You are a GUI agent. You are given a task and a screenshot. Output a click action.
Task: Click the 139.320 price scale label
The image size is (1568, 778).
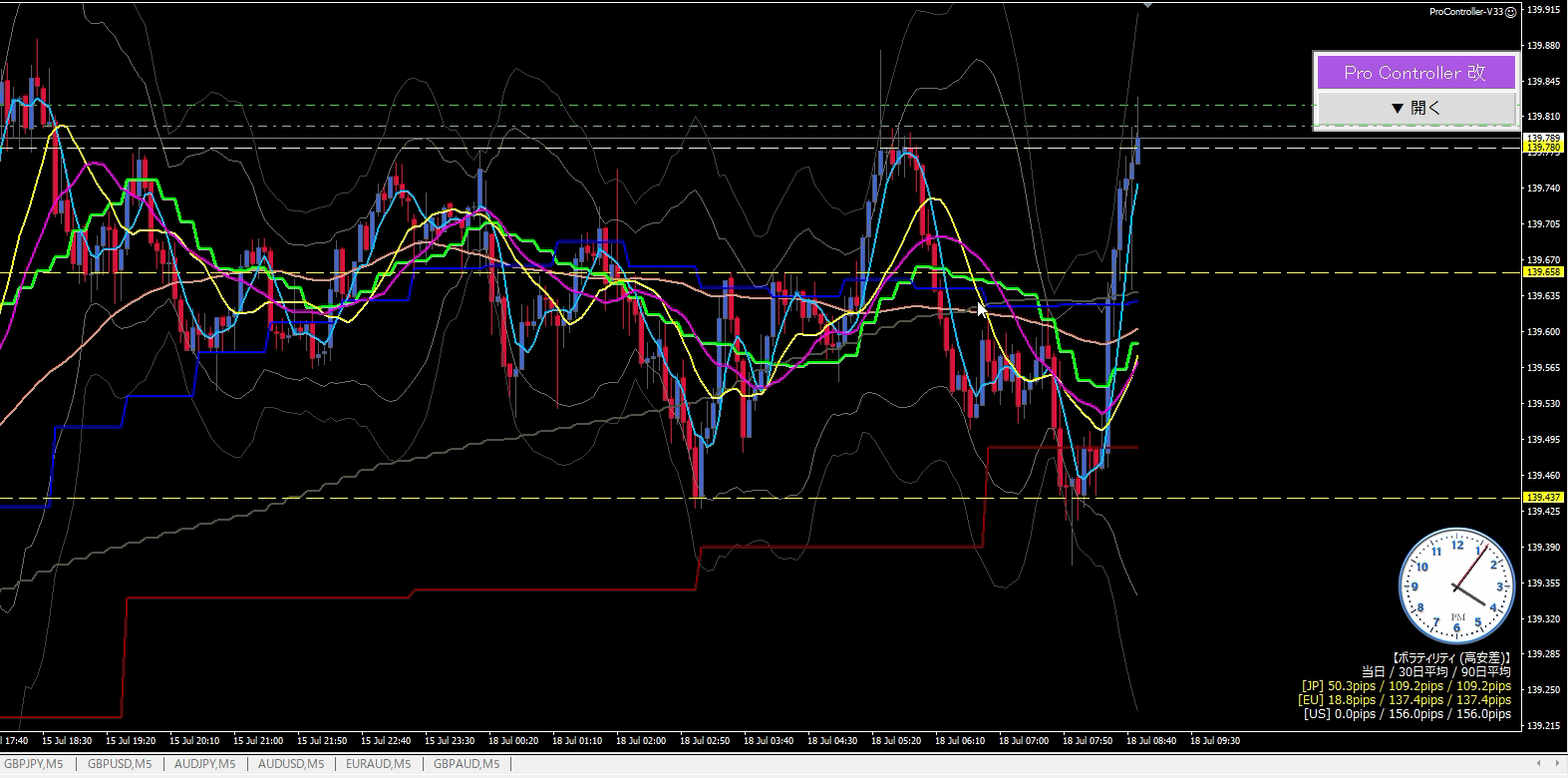click(1544, 619)
